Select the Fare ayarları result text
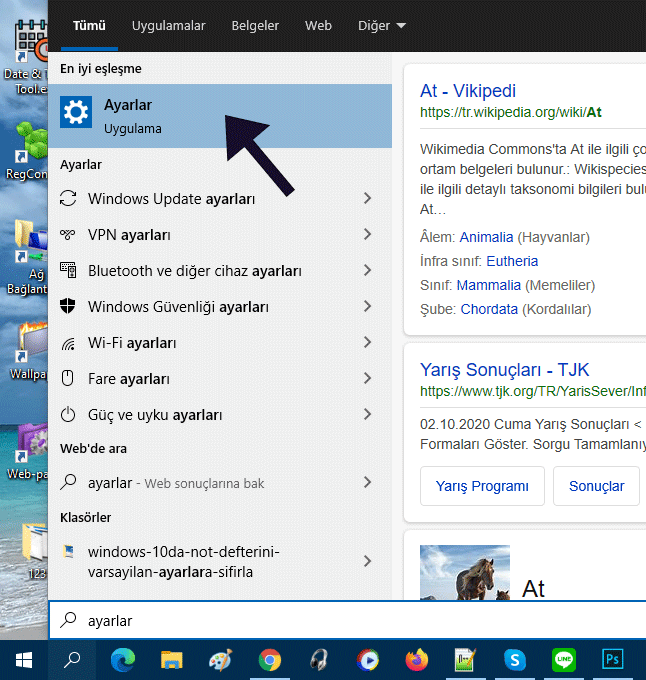The width and height of the screenshot is (646, 680). pyautogui.click(x=129, y=379)
